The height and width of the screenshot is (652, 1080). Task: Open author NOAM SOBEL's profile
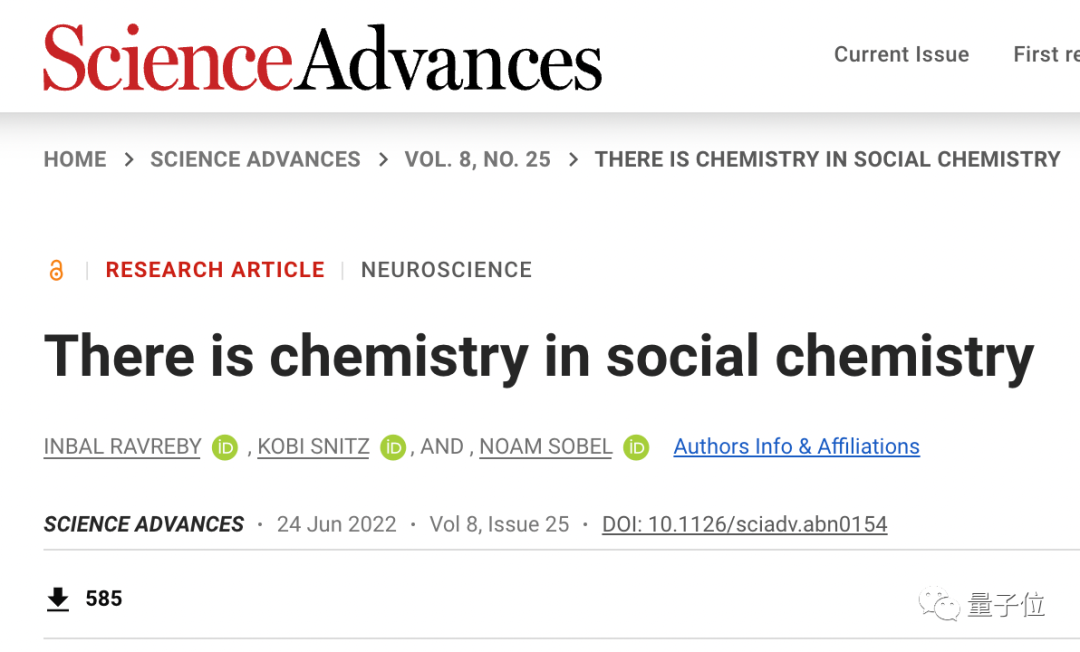pos(545,447)
